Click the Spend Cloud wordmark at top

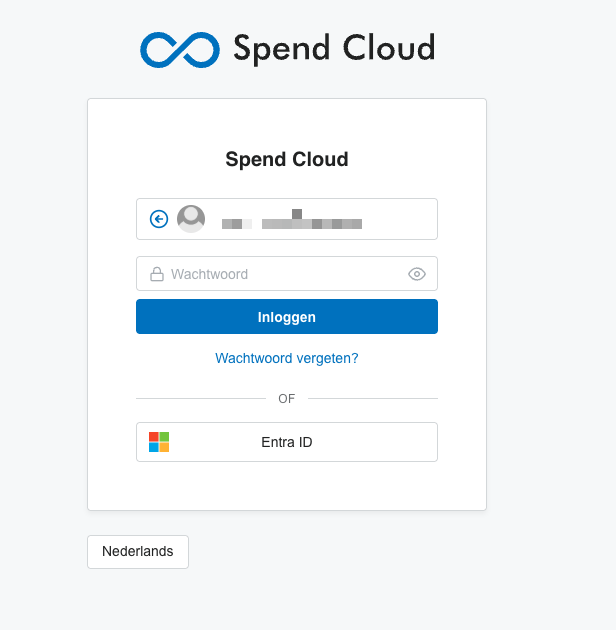tap(334, 49)
